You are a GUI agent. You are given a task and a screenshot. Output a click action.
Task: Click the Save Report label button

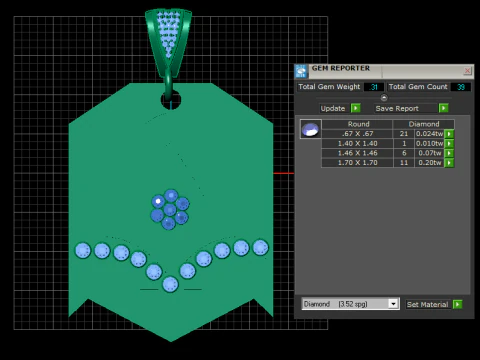pos(406,108)
